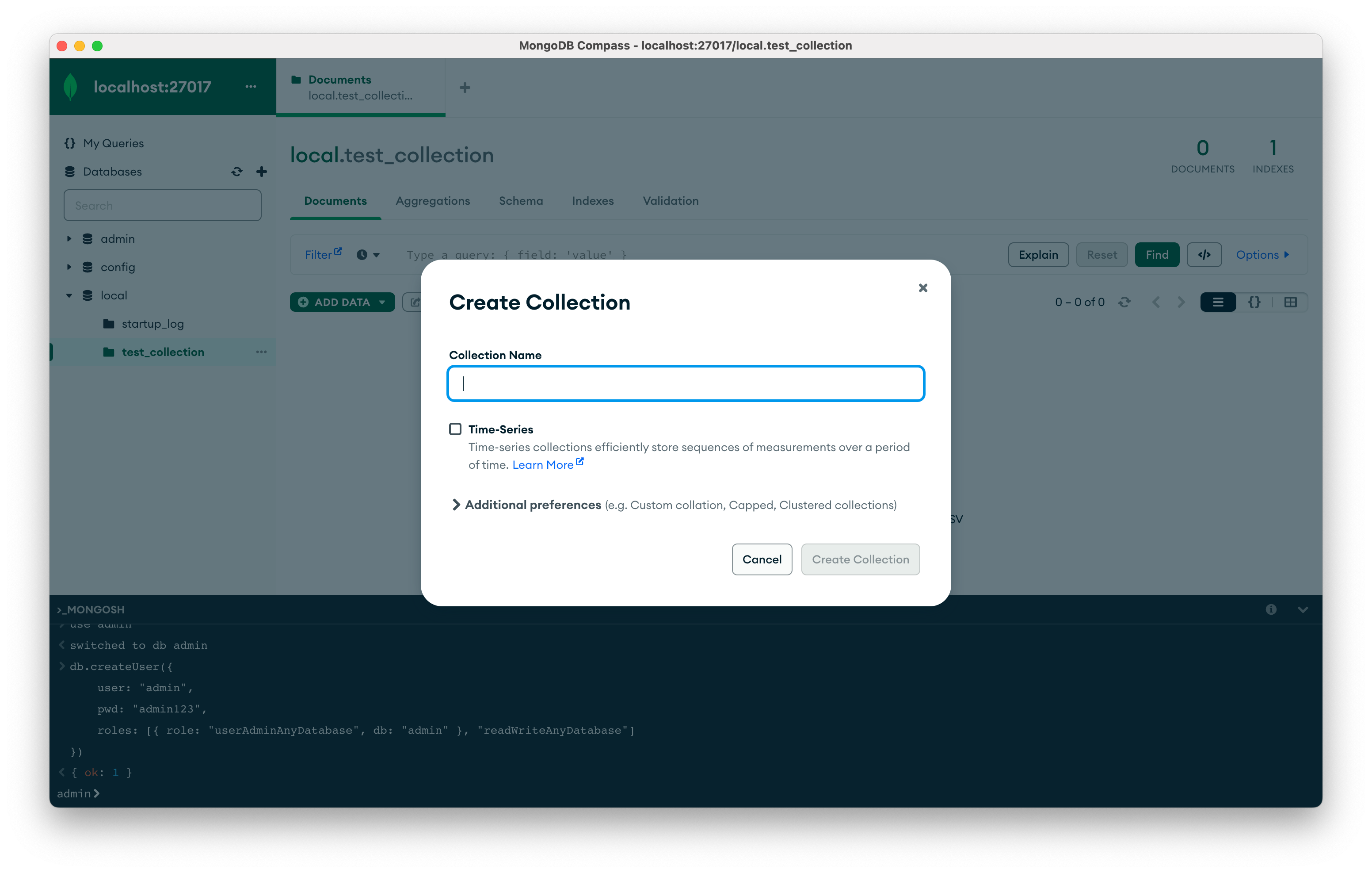Focus the Collection Name input field
This screenshot has height=873, width=1372.
point(686,384)
